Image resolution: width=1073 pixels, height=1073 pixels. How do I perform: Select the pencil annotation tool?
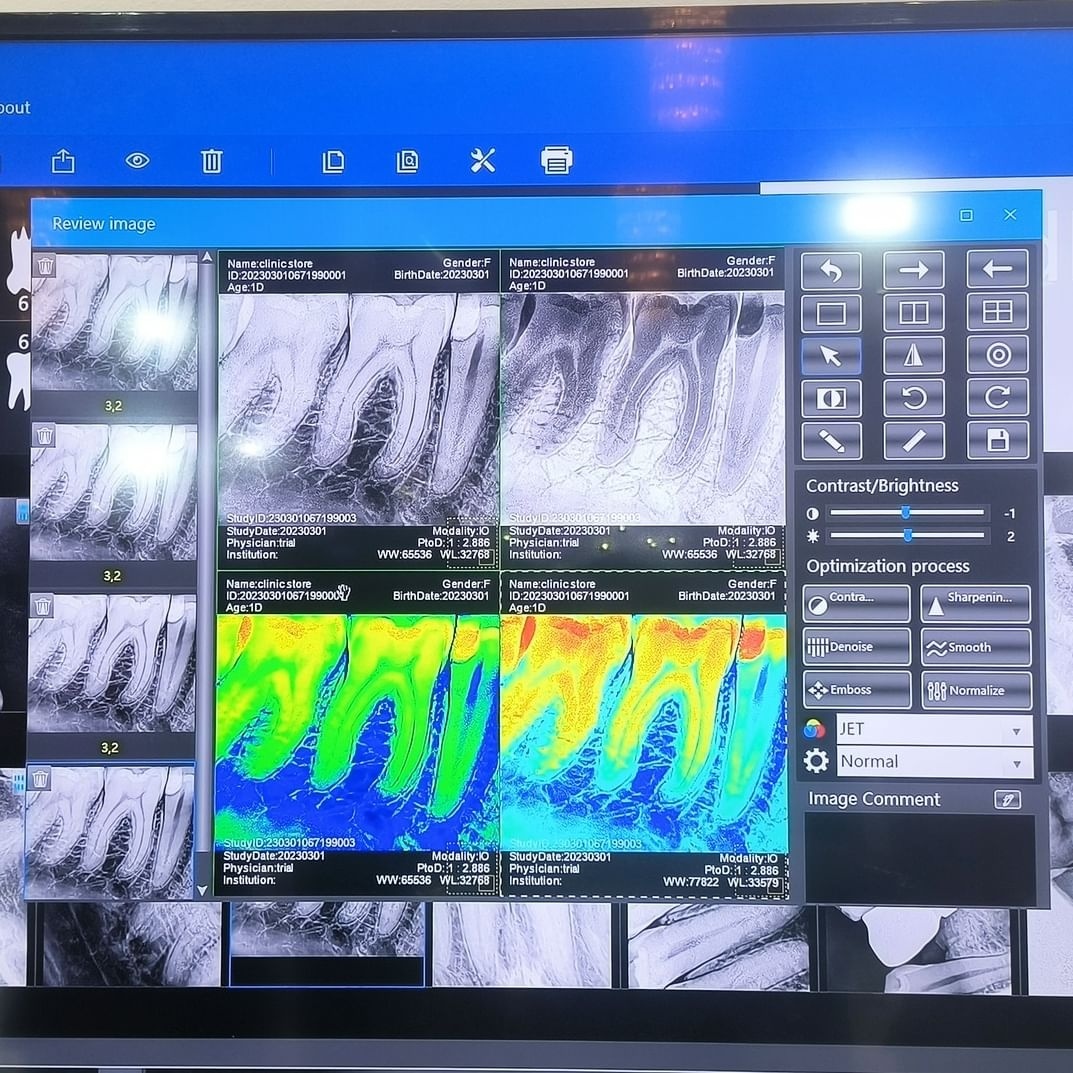pyautogui.click(x=831, y=441)
